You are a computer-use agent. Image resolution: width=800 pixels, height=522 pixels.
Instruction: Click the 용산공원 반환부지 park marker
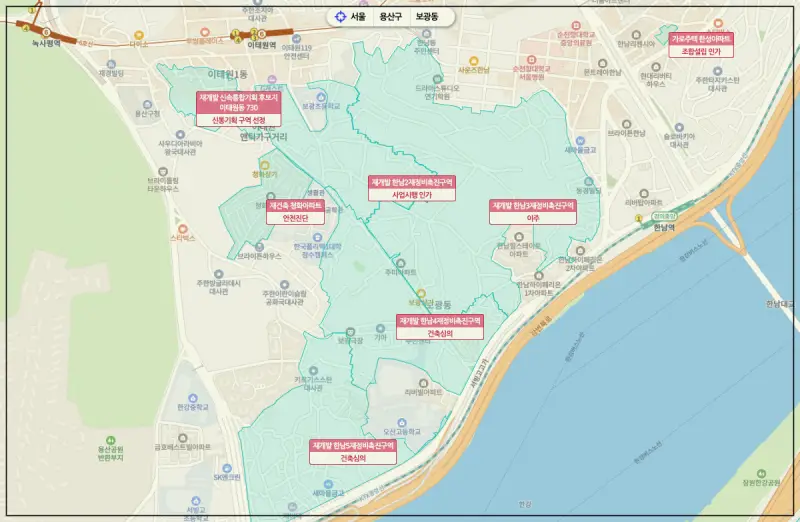[x=111, y=440]
